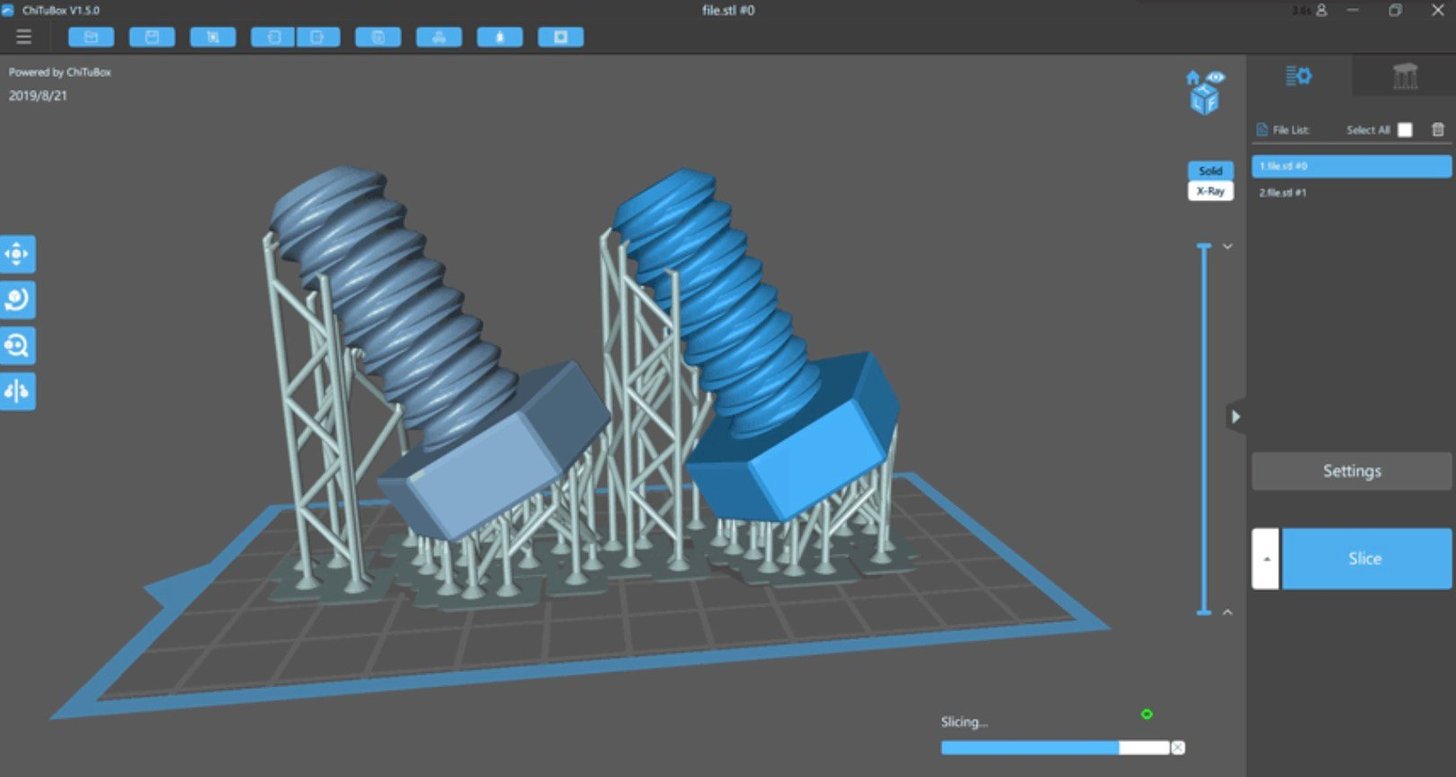Click the Save Project toolbar icon
This screenshot has width=1456, height=777.
(152, 37)
